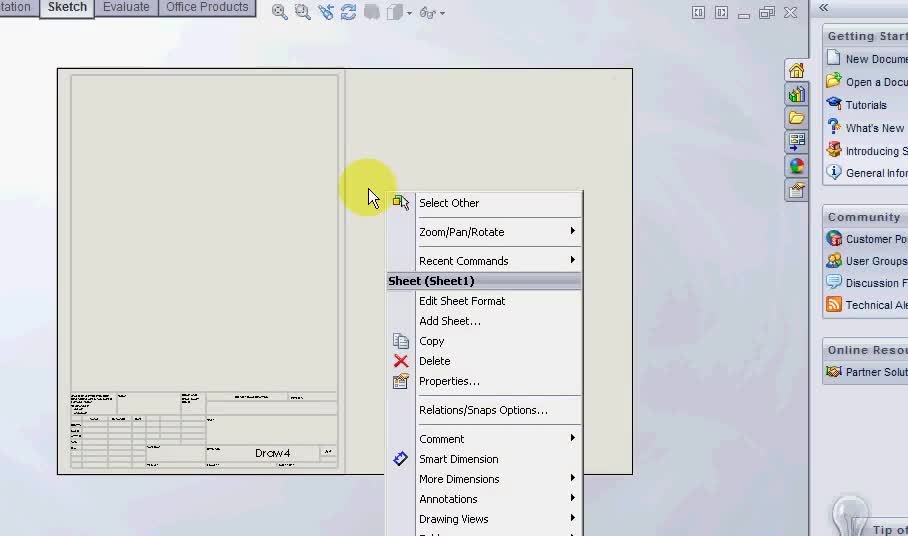The width and height of the screenshot is (908, 536).
Task: Click the Previous View icon
Action: click(325, 12)
